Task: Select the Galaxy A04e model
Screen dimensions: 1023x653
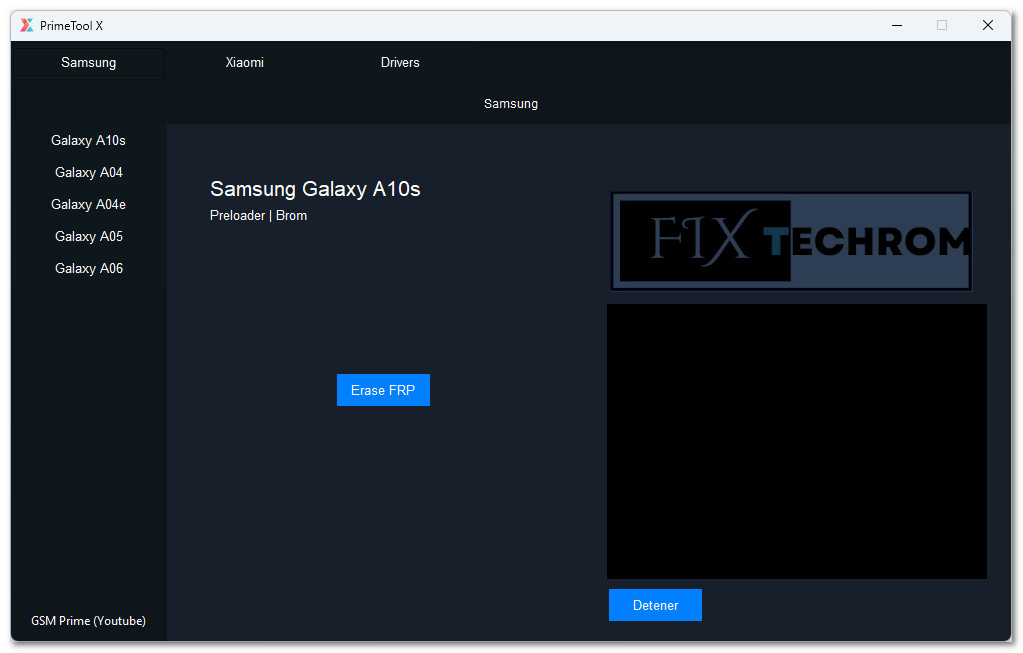Action: pos(89,204)
